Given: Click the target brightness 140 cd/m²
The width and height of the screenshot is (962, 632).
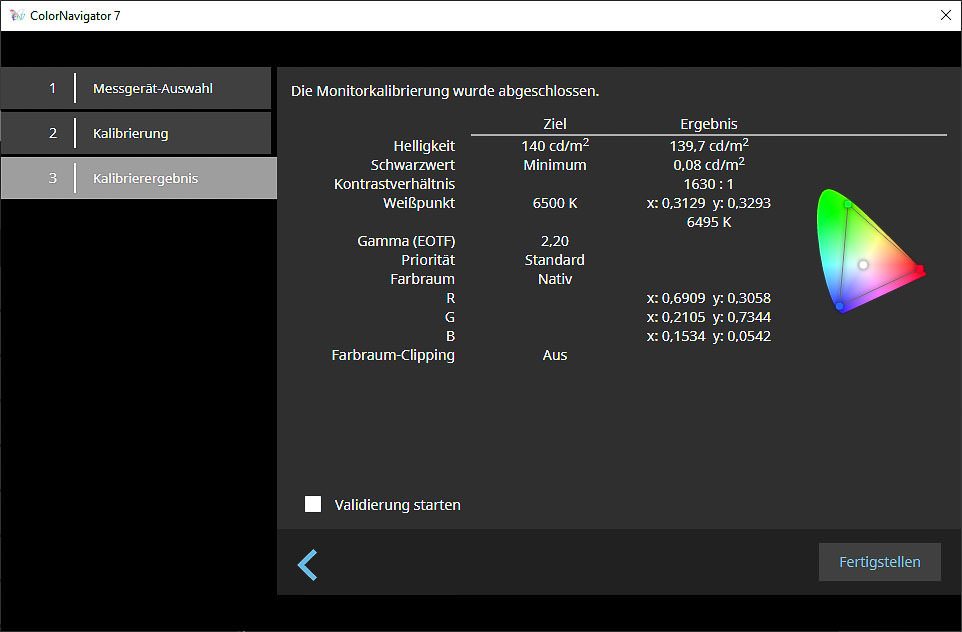Looking at the screenshot, I should [x=555, y=145].
